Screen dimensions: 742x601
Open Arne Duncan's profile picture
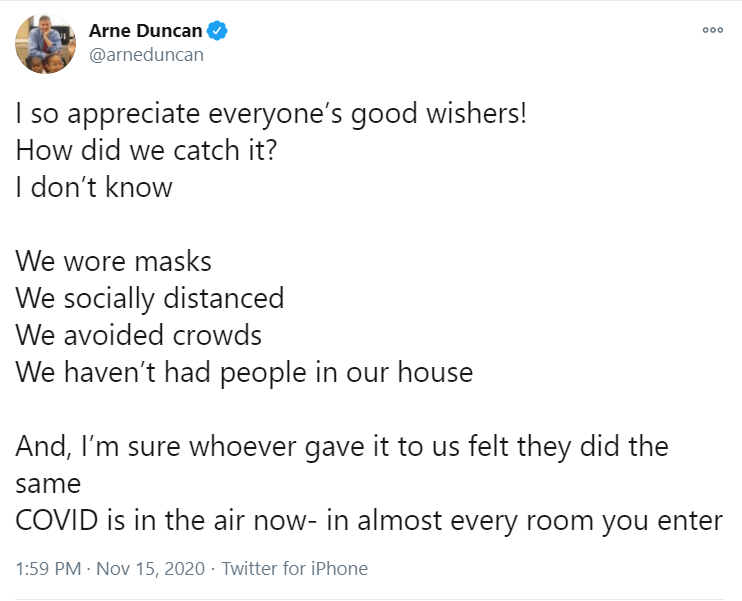click(x=45, y=43)
